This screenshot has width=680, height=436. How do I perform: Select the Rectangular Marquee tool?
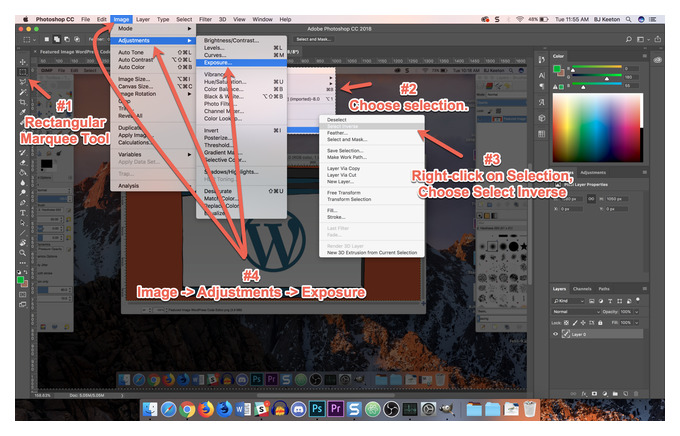click(x=23, y=72)
